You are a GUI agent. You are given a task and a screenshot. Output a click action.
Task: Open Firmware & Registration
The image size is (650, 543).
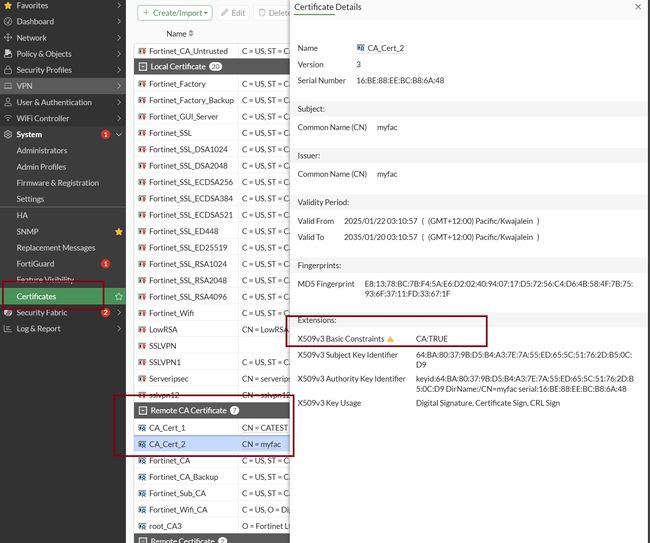click(58, 183)
